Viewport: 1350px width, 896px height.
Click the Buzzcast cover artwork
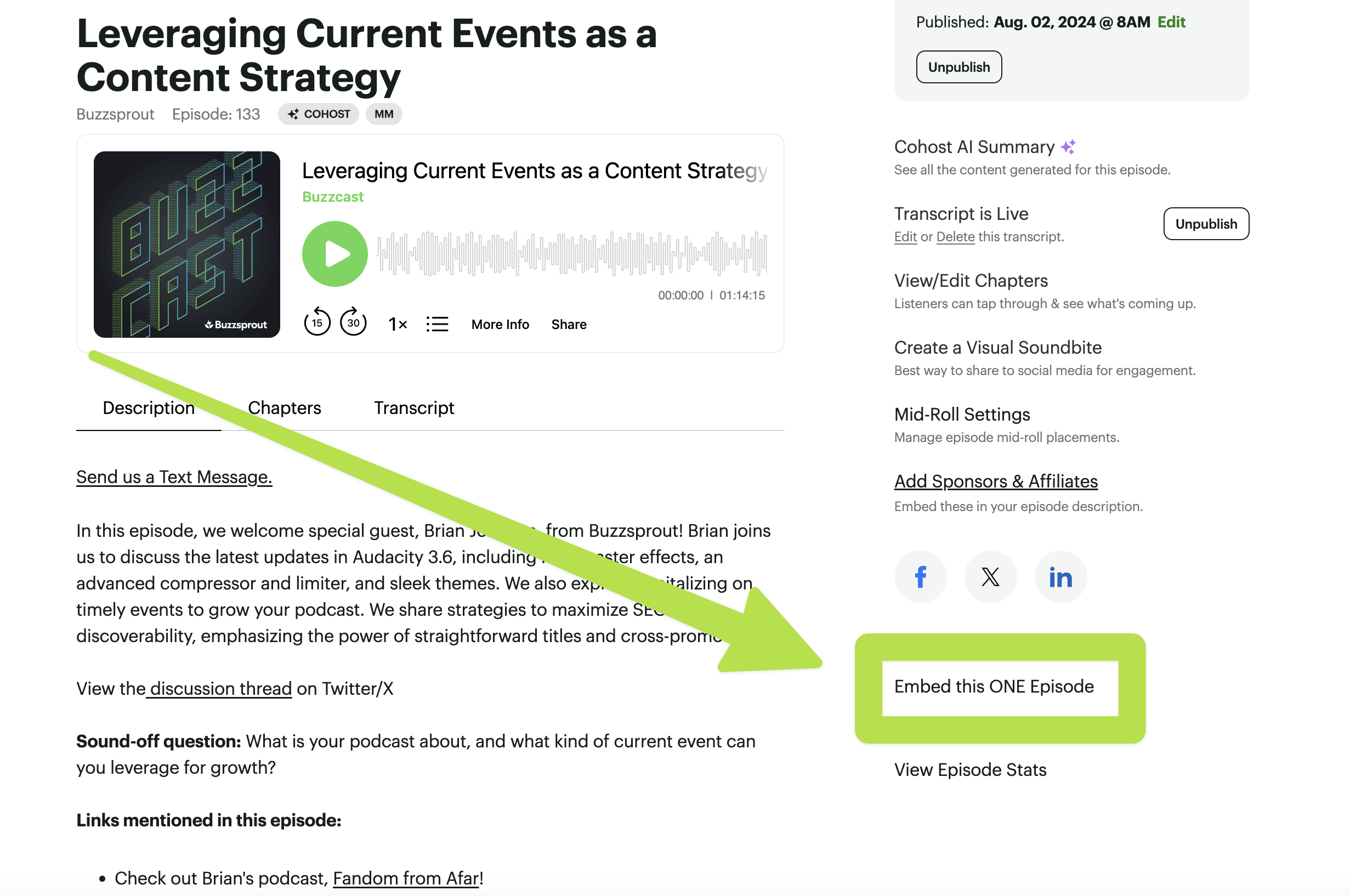coord(187,244)
